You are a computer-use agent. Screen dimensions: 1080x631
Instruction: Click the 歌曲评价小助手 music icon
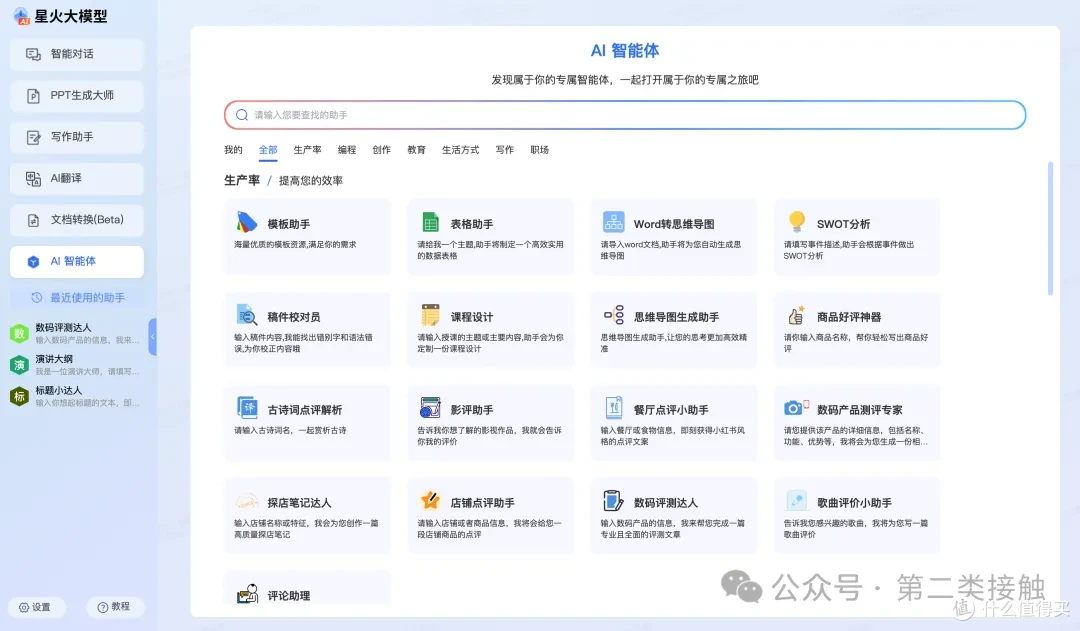pos(796,500)
